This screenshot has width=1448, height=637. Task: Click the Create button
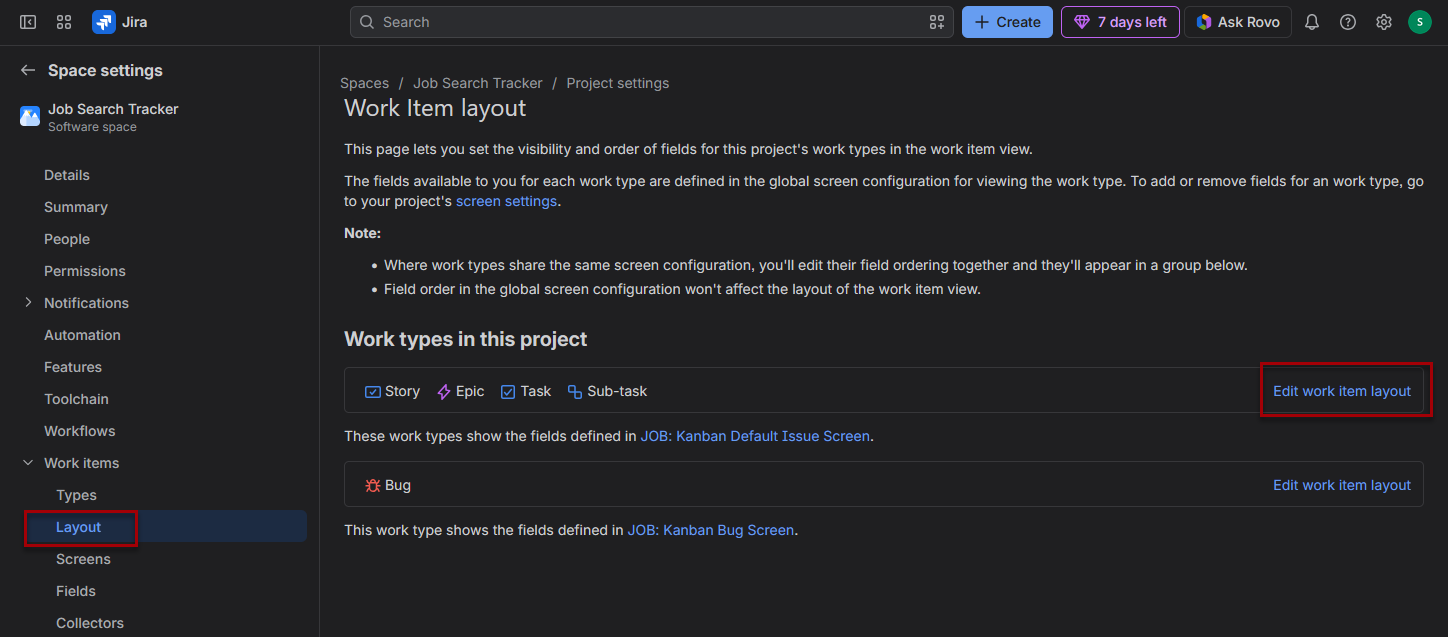pyautogui.click(x=1007, y=22)
